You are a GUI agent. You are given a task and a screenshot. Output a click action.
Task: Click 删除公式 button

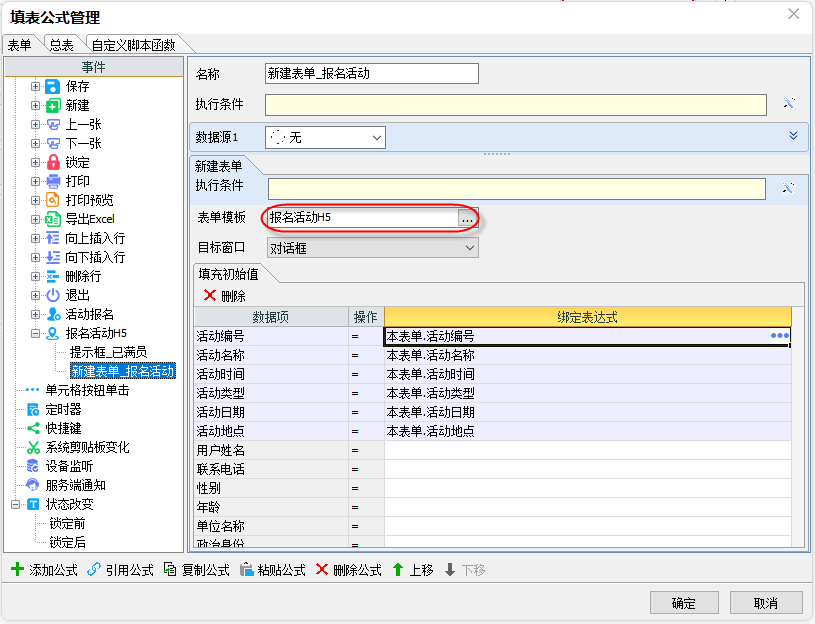tap(348, 570)
